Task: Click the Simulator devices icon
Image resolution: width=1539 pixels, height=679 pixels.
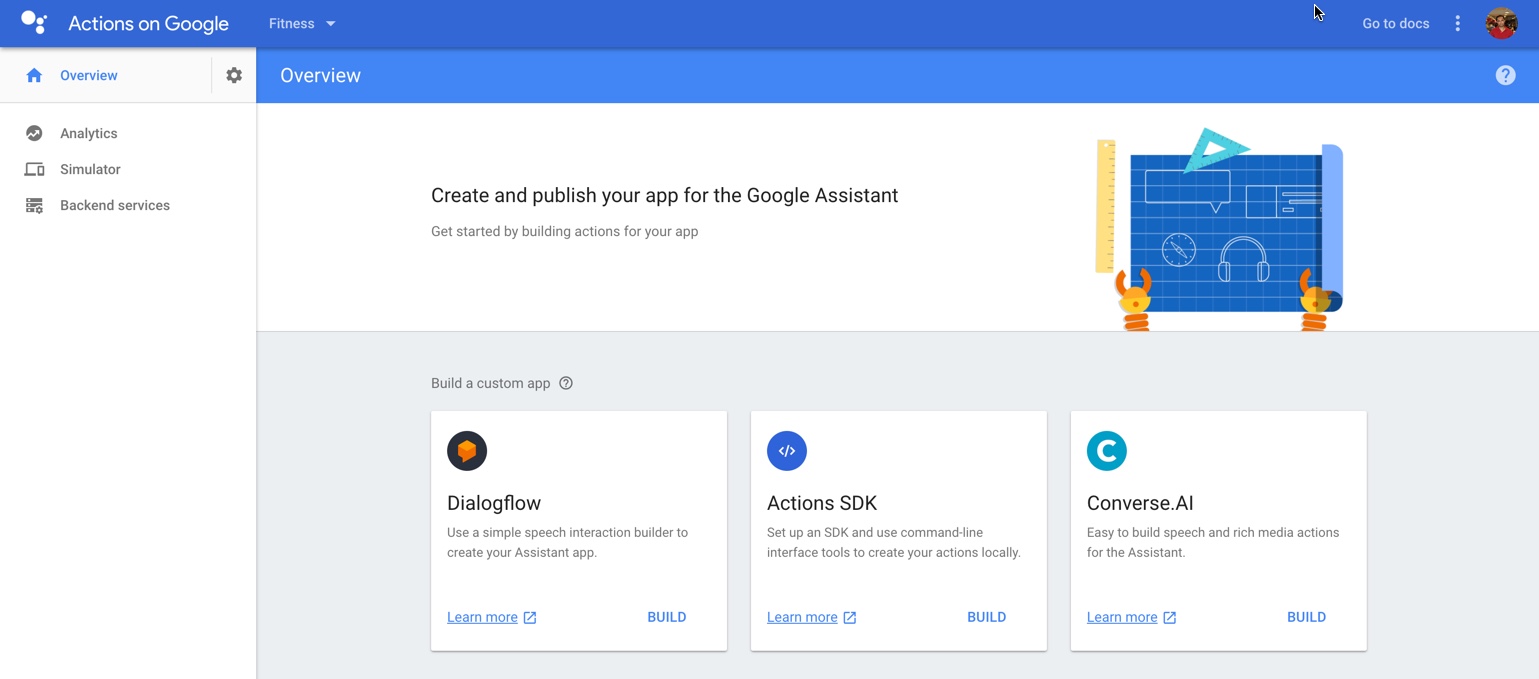Action: pos(34,169)
